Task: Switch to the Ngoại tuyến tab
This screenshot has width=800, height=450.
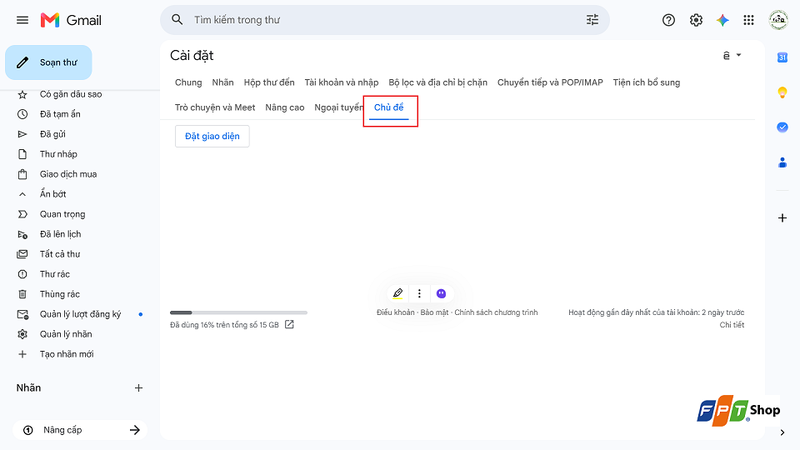Action: click(x=339, y=107)
